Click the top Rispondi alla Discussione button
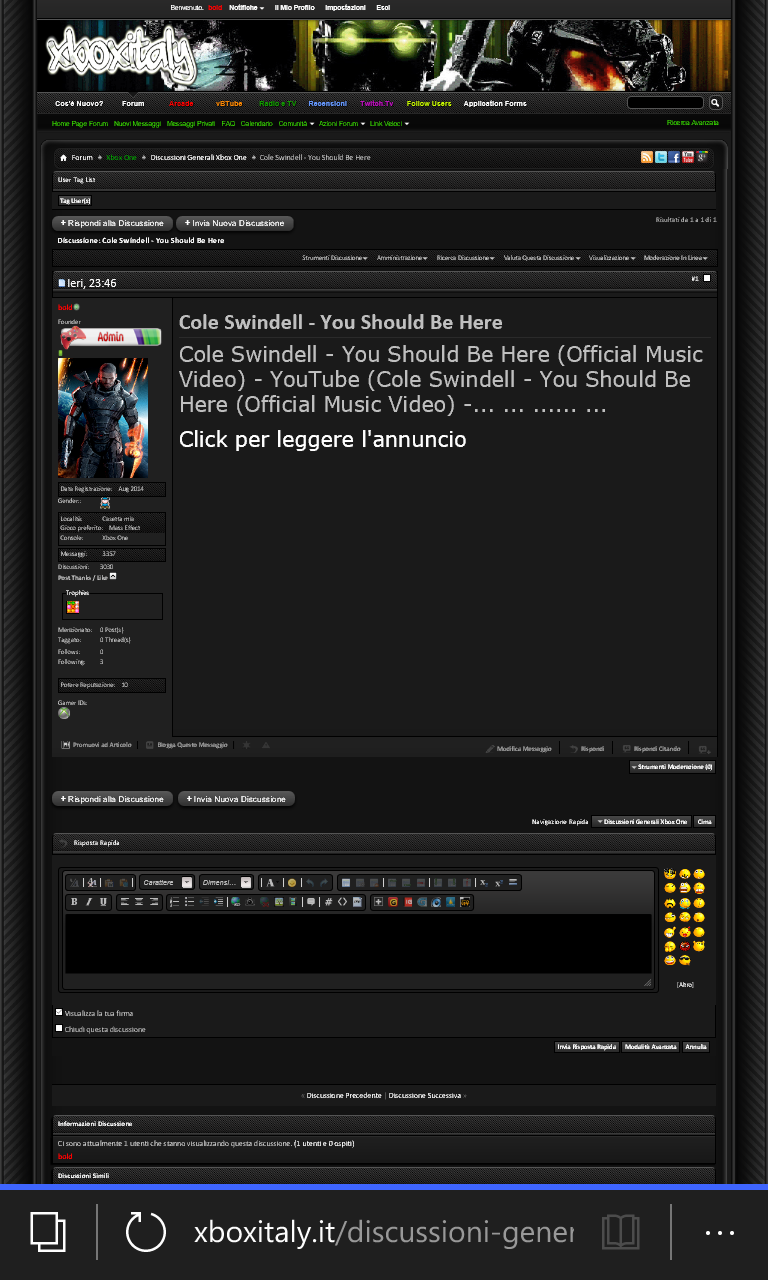Screen dimensions: 768x1280 [x=112, y=223]
